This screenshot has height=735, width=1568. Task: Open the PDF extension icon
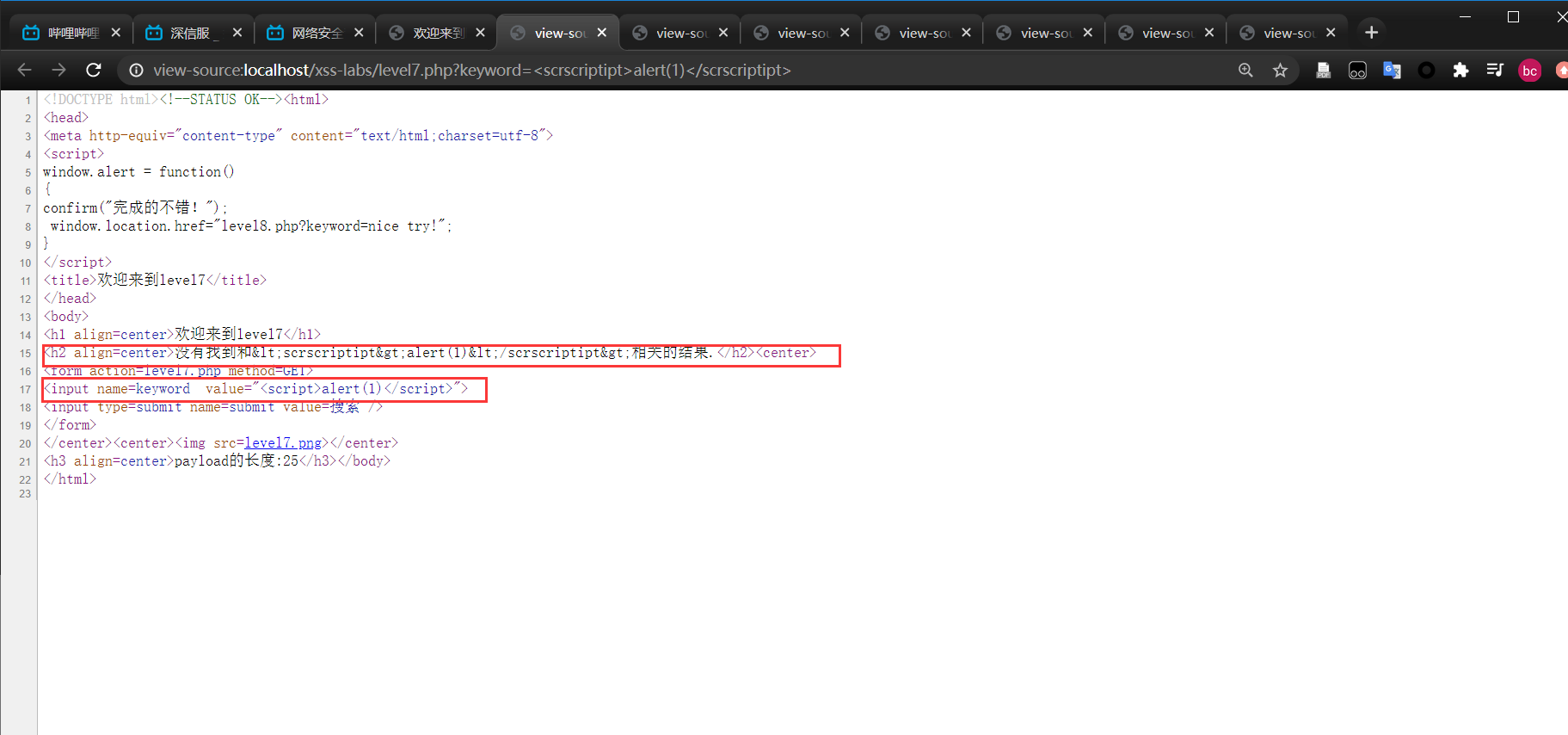1323,70
